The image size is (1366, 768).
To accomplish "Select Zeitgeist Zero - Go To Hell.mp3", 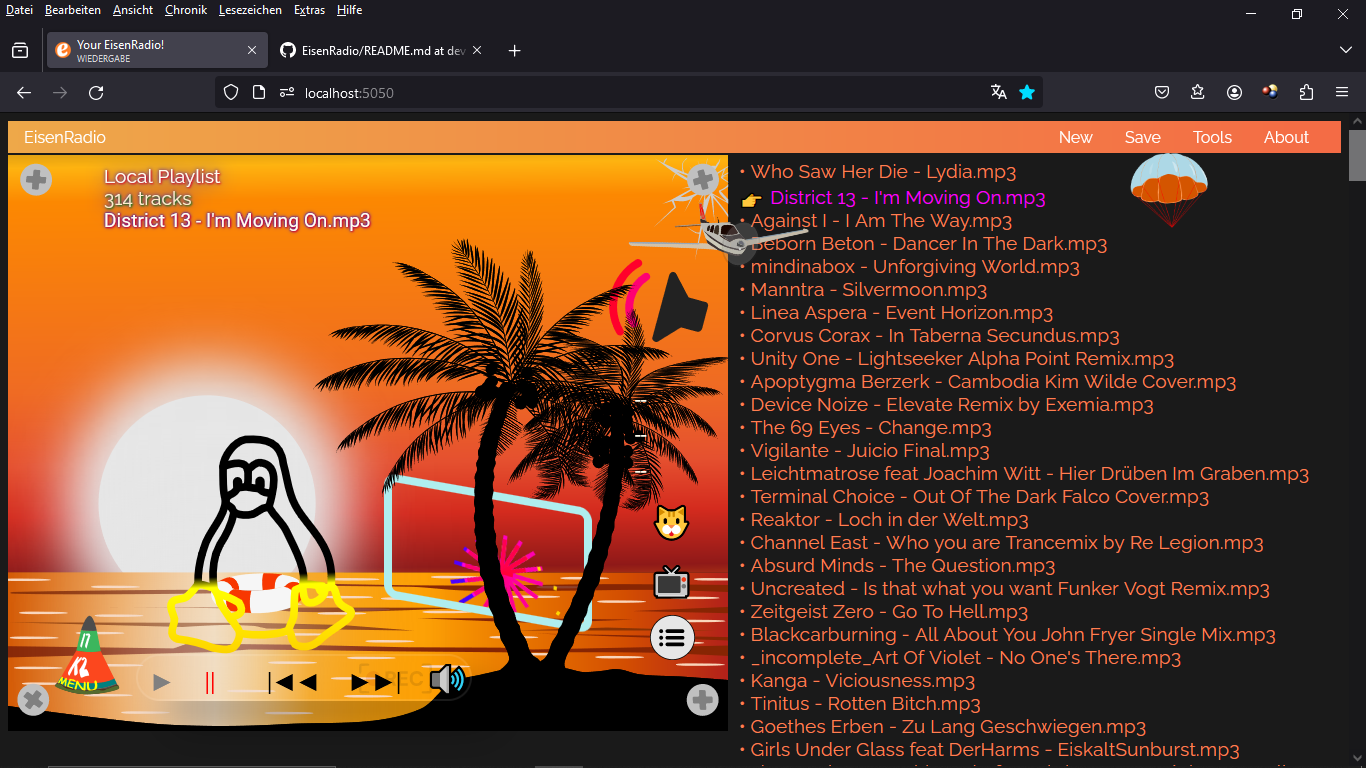I will click(889, 612).
